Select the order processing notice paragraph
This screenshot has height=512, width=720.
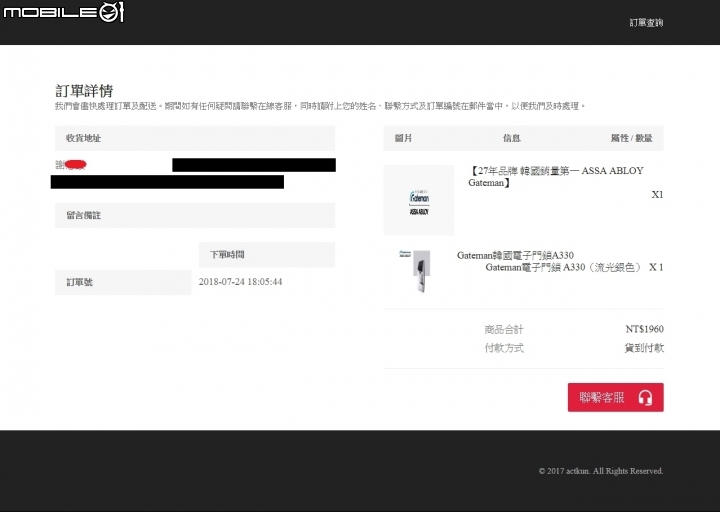pos(320,106)
